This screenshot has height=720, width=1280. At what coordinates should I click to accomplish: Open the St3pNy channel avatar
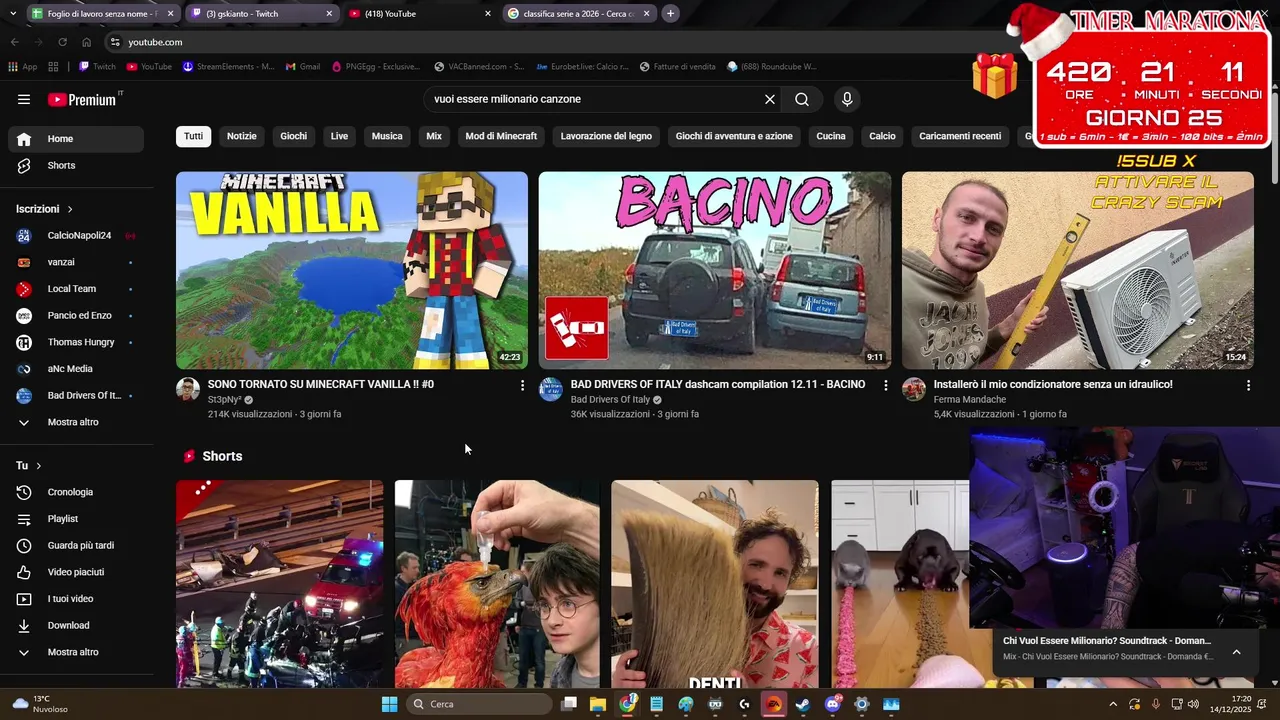tap(188, 389)
